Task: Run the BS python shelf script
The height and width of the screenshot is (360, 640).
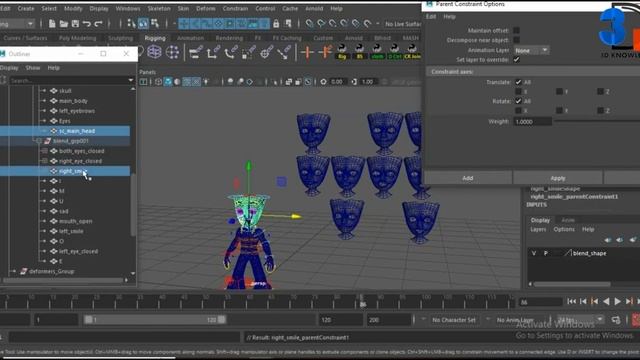Action: pyautogui.click(x=360, y=52)
